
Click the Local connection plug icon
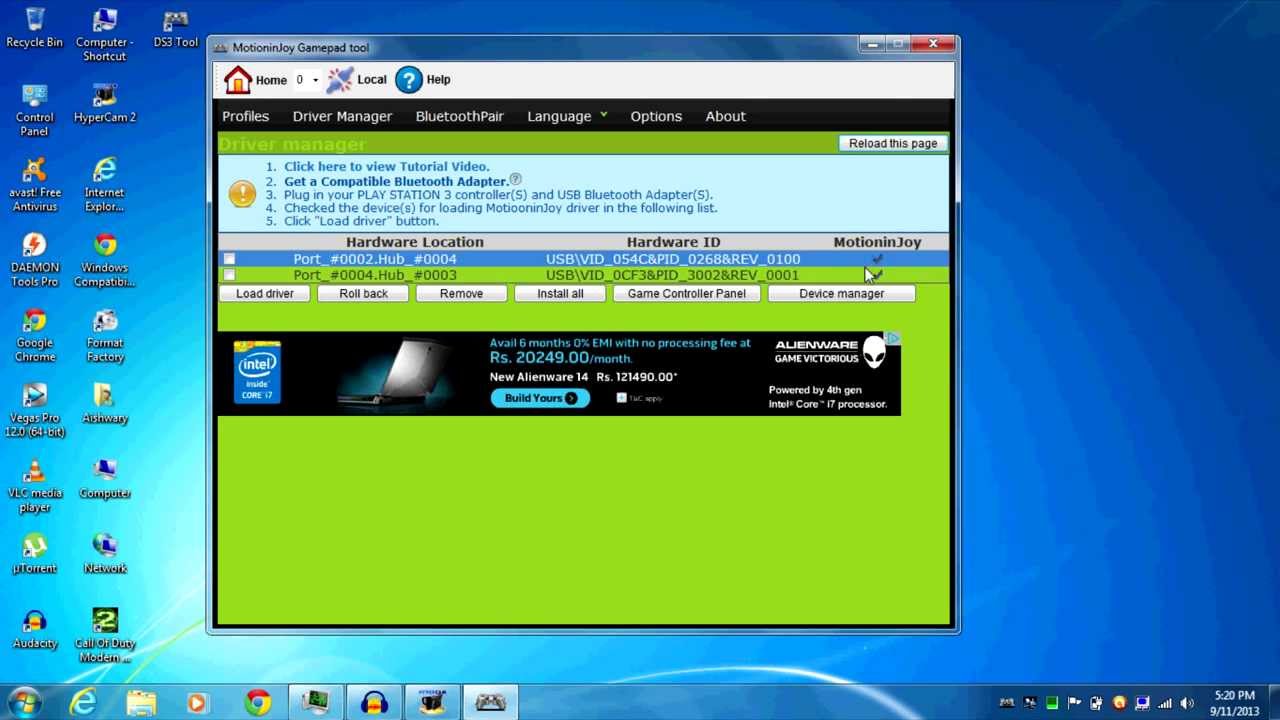tap(340, 80)
